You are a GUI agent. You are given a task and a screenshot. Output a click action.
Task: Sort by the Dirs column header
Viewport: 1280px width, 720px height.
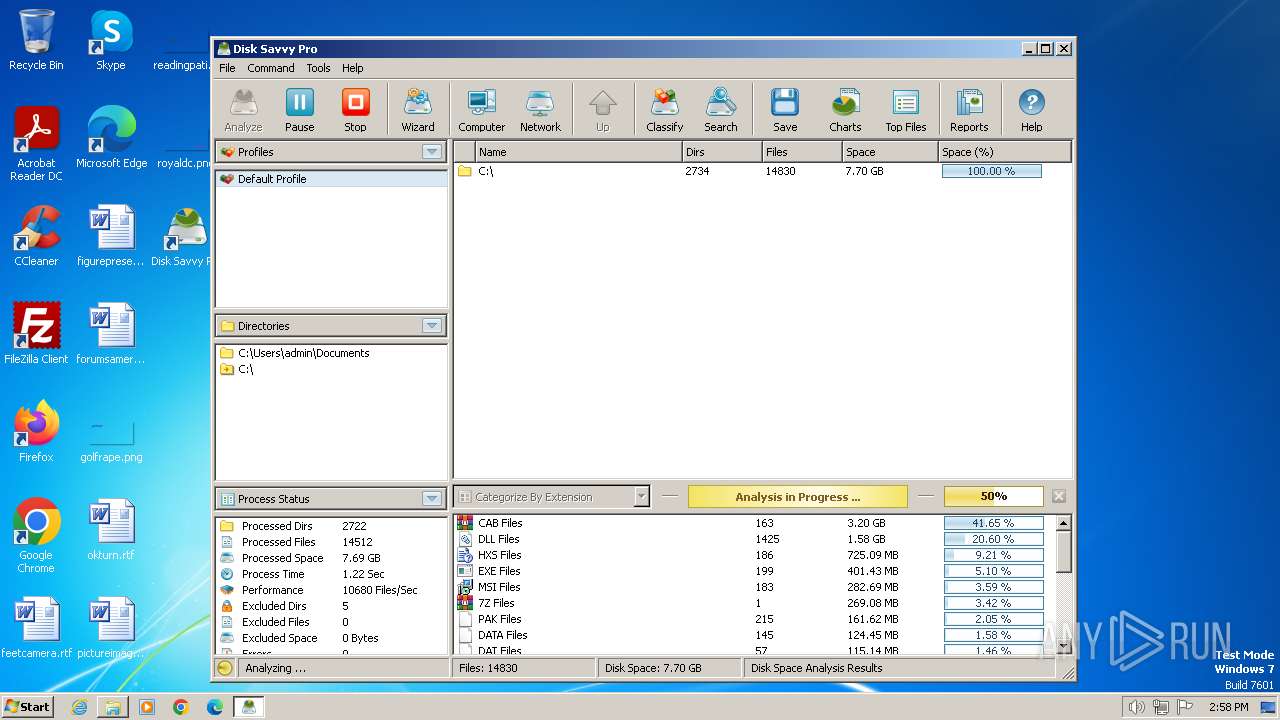coord(722,152)
